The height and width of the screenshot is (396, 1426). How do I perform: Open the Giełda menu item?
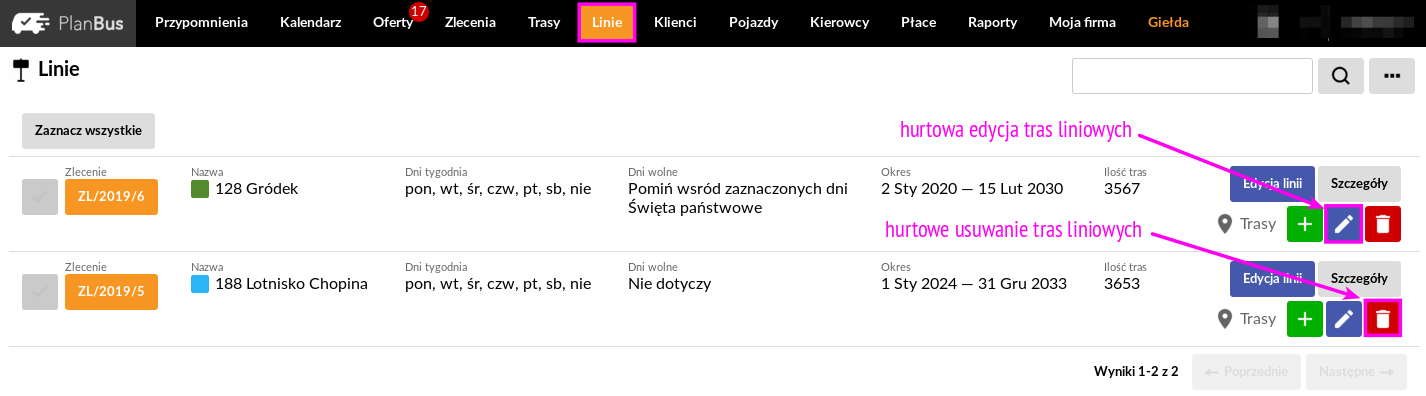tap(1169, 22)
